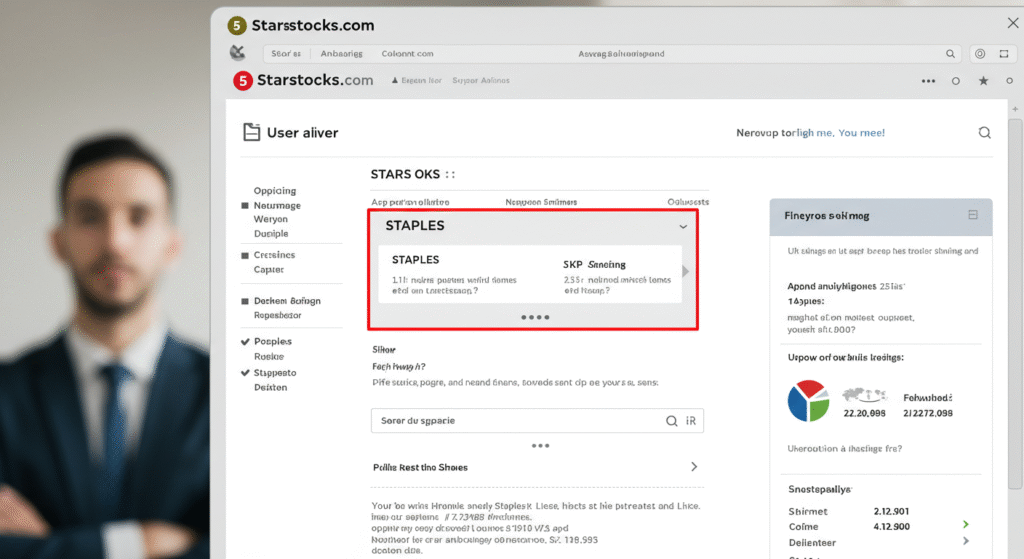Screen dimensions: 1024x559
Task: Click the vertical scrollbar on the right
Action: [x=1015, y=304]
